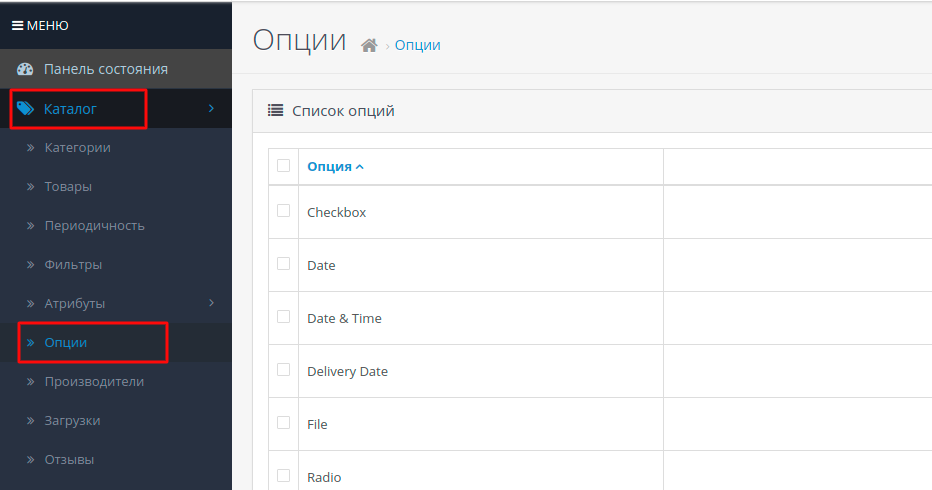Click the Каталог tag icon
Screen dimensions: 932x490
click(26, 109)
